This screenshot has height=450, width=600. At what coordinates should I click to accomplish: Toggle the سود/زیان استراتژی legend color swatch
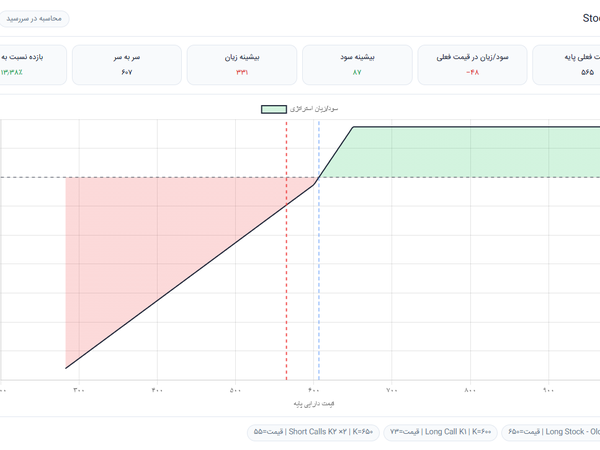tap(274, 109)
